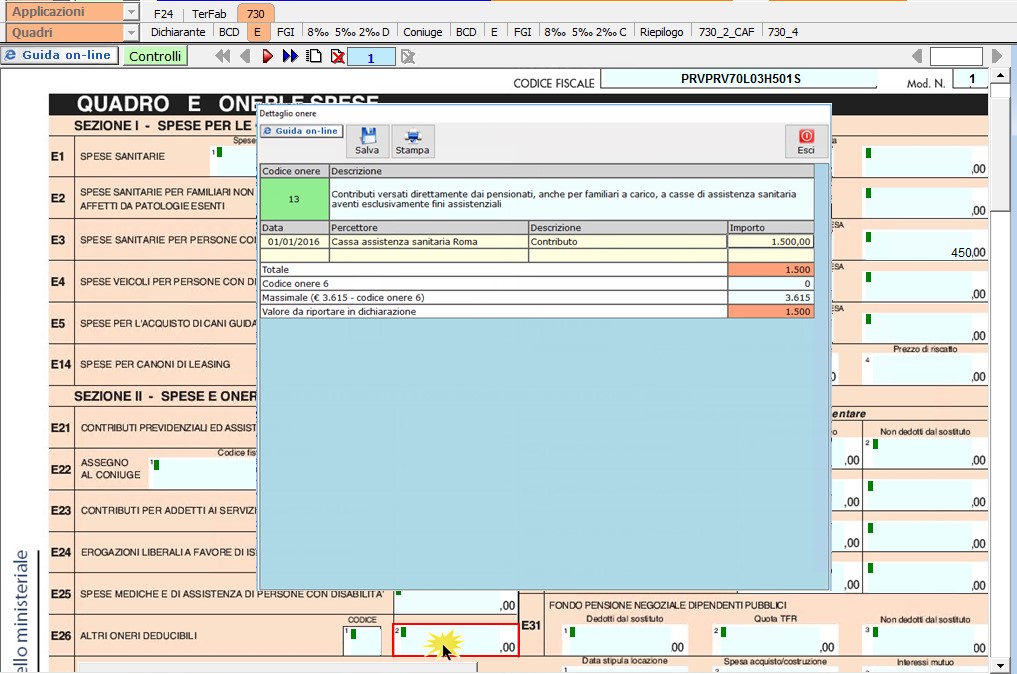Screen dimensions: 1017x674
Task: Open Guida on-line in main toolbar
Action: [60, 56]
